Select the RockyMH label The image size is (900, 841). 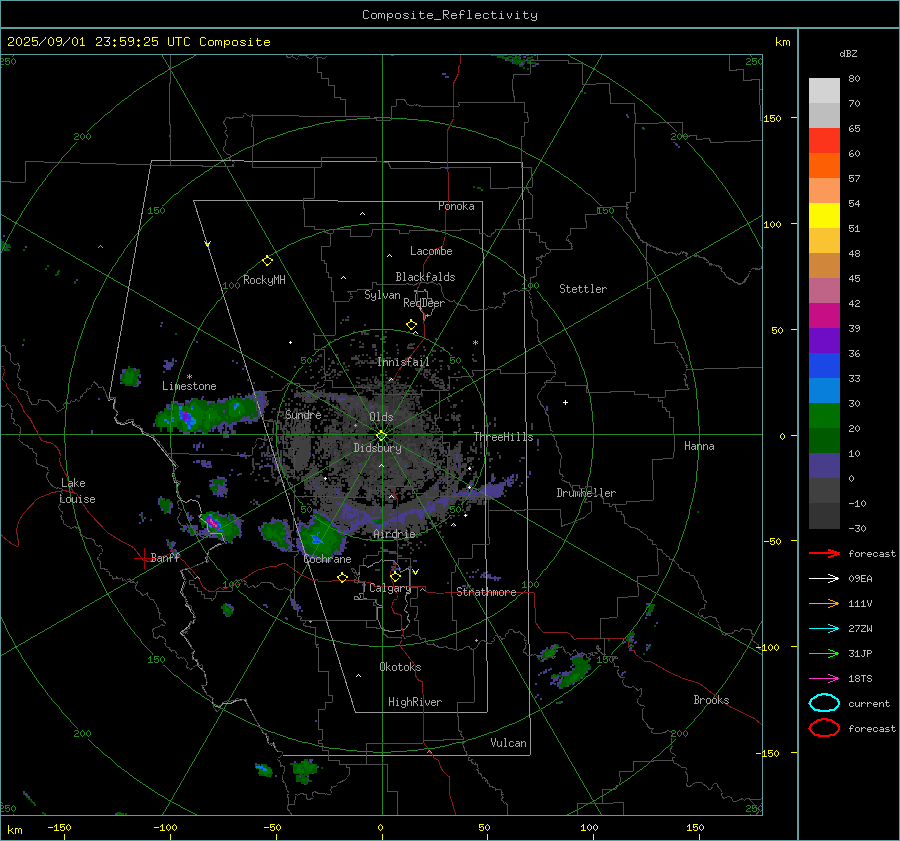(264, 280)
